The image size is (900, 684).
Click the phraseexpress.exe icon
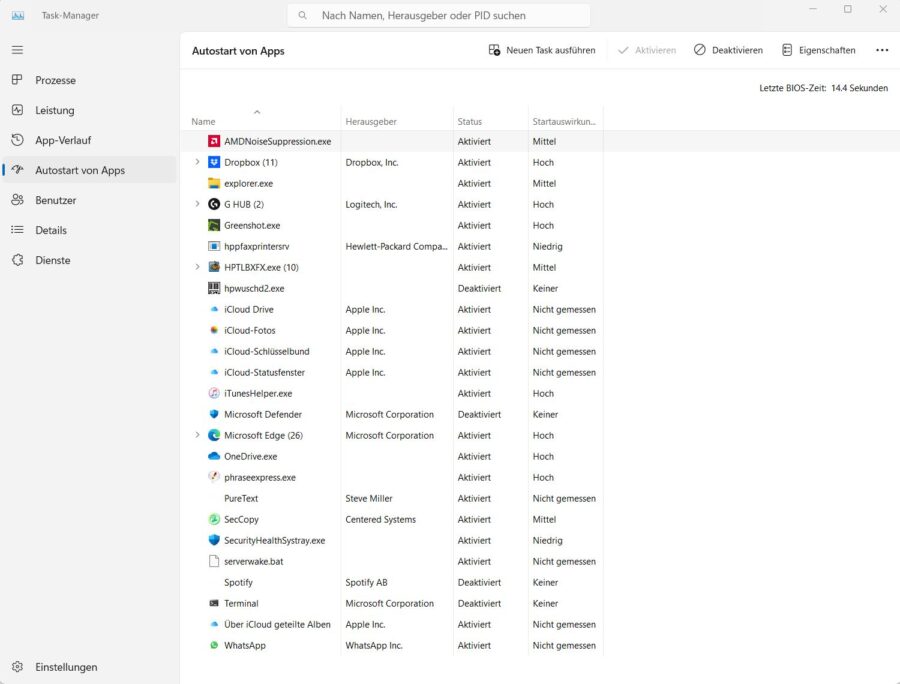coord(214,477)
